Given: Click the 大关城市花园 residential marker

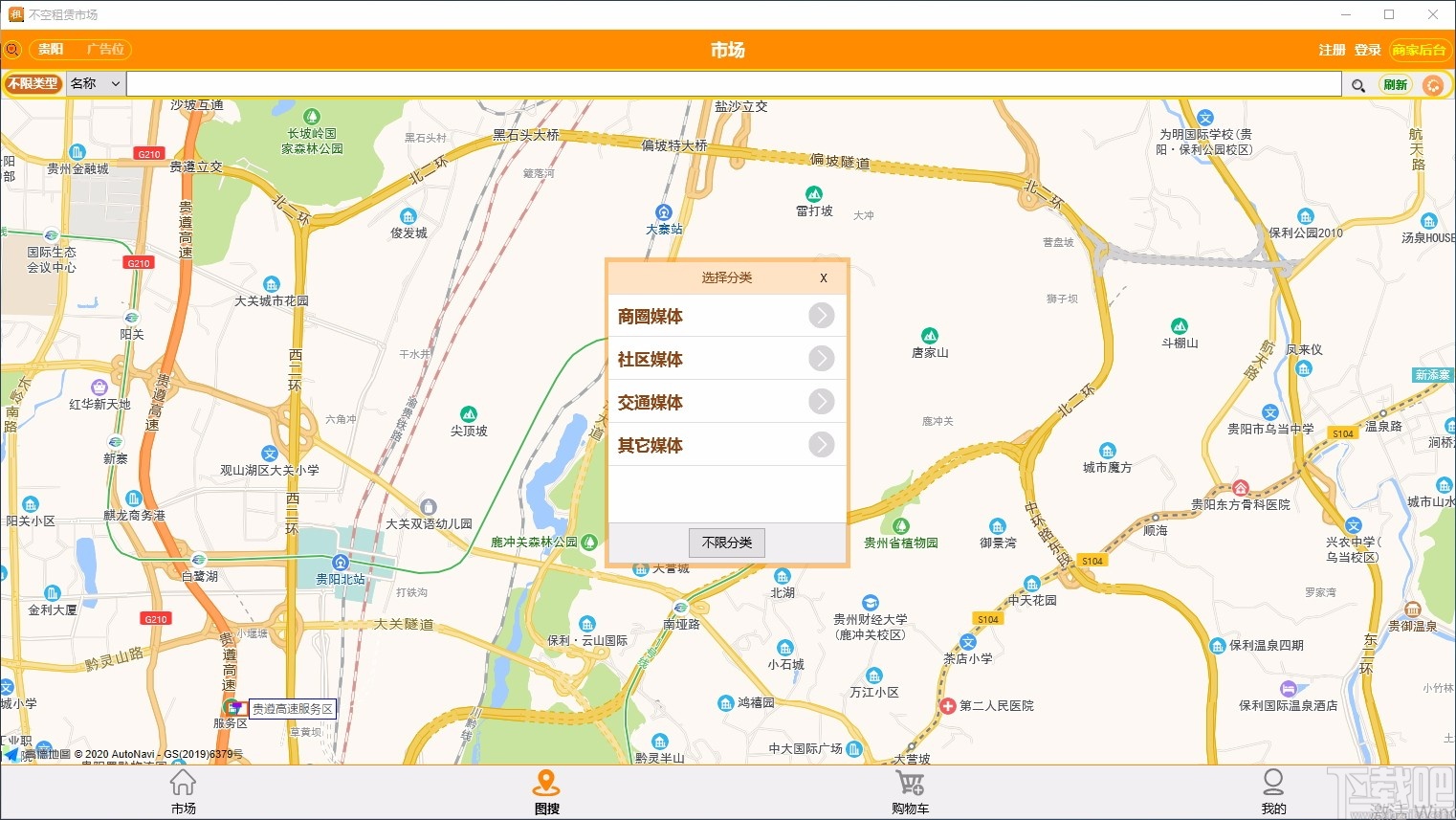Looking at the screenshot, I should click(272, 284).
